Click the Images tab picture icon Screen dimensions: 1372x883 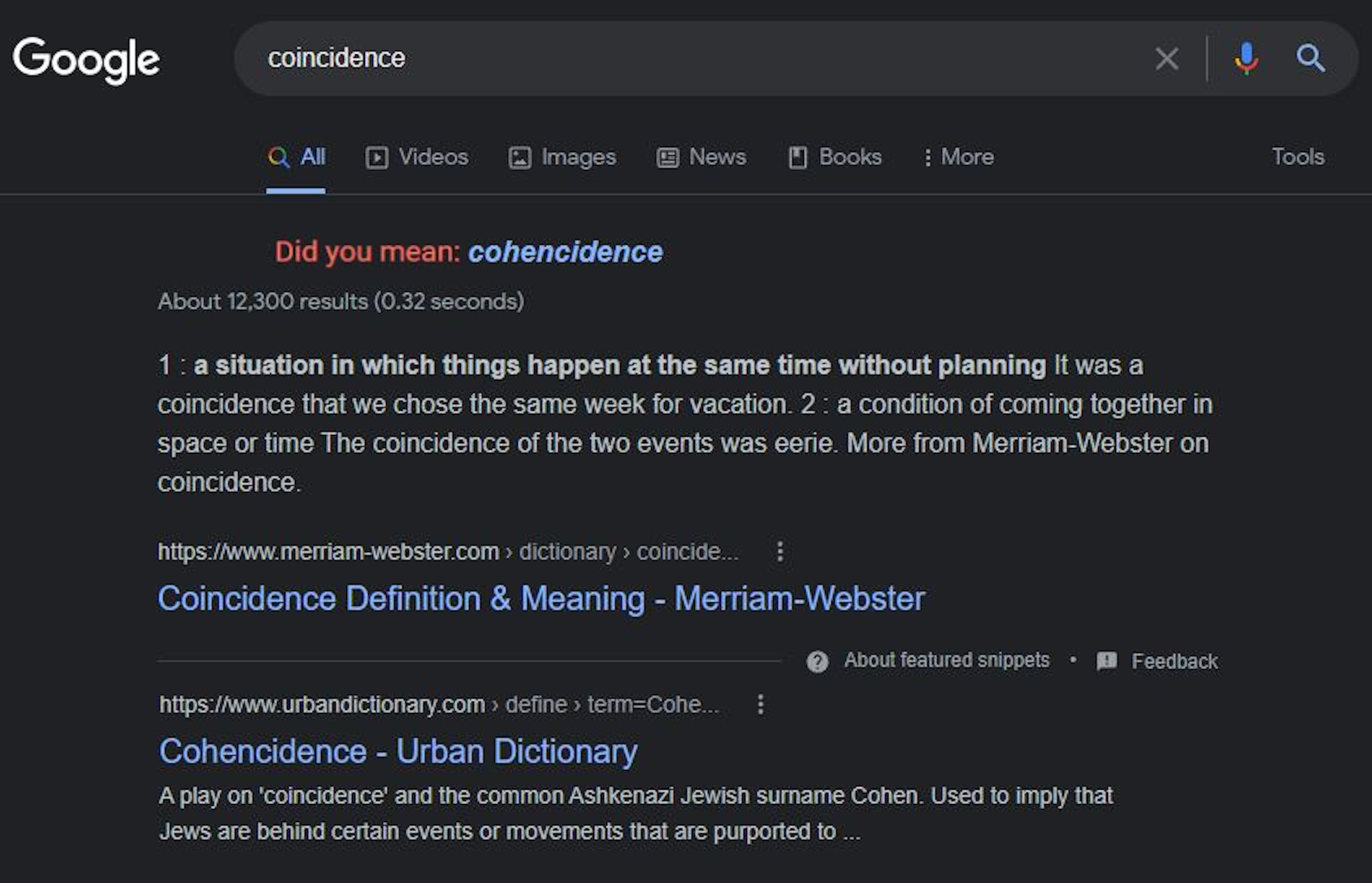click(519, 158)
